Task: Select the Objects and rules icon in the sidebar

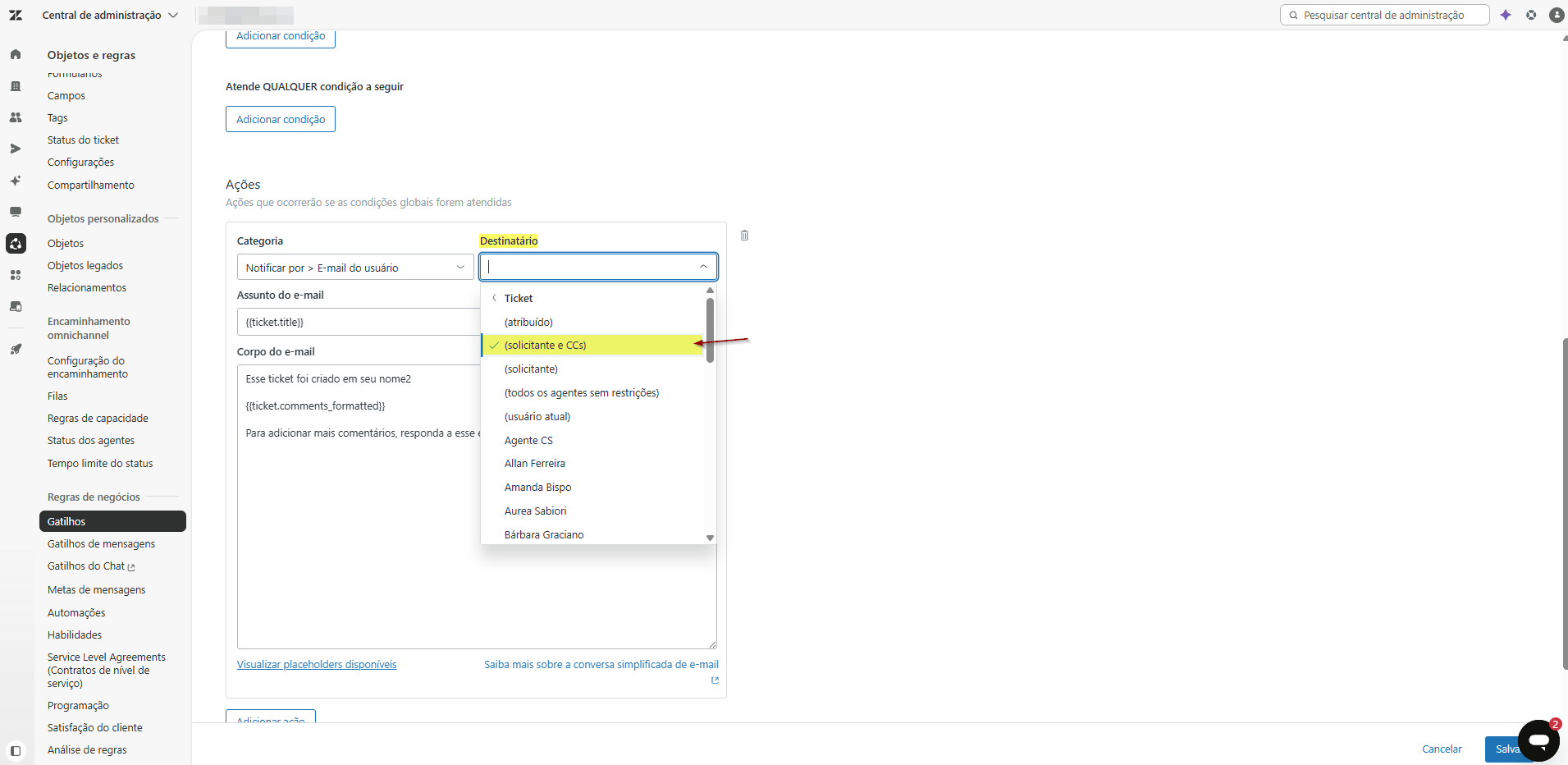Action: point(16,243)
